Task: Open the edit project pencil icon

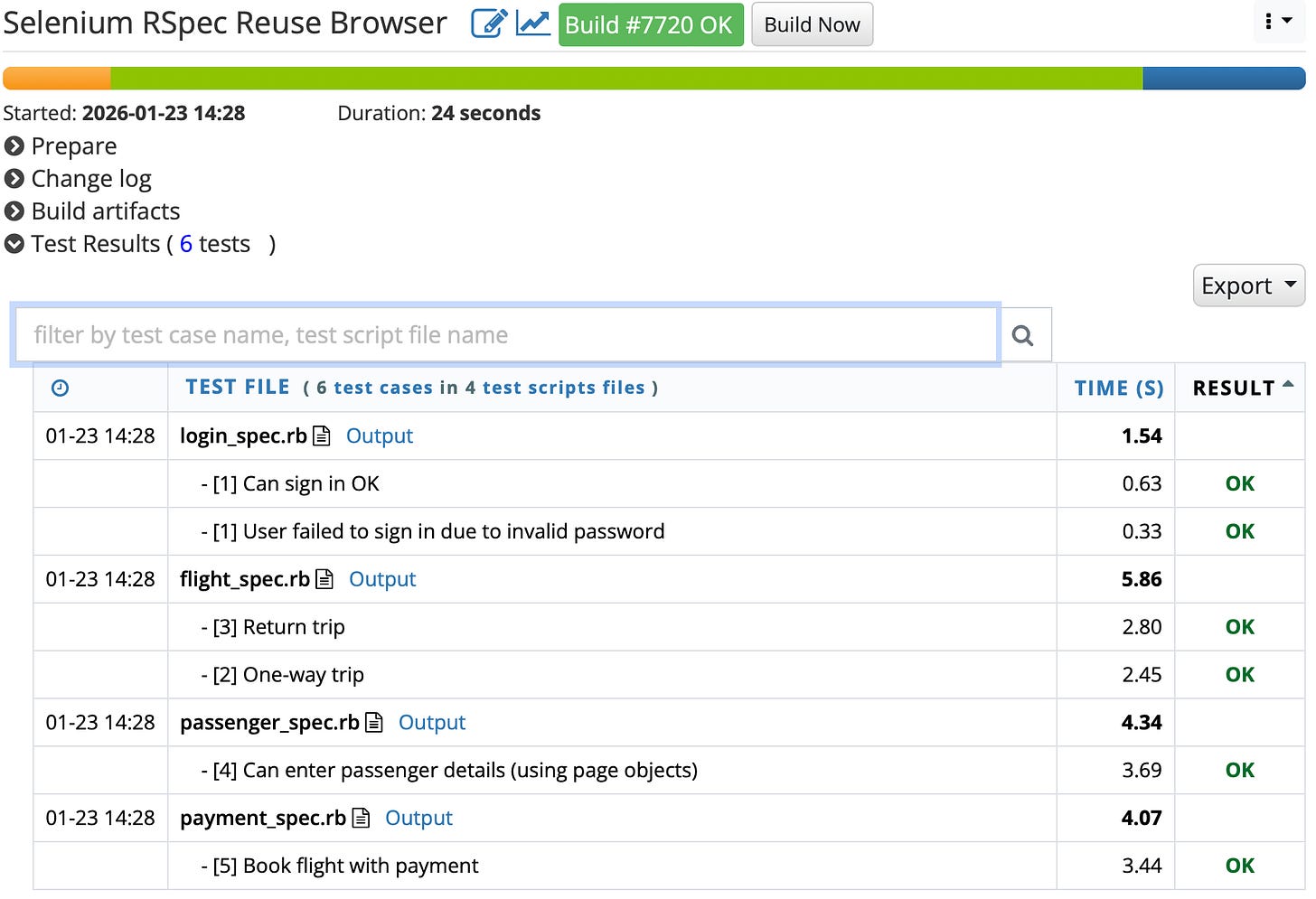Action: pos(489,23)
